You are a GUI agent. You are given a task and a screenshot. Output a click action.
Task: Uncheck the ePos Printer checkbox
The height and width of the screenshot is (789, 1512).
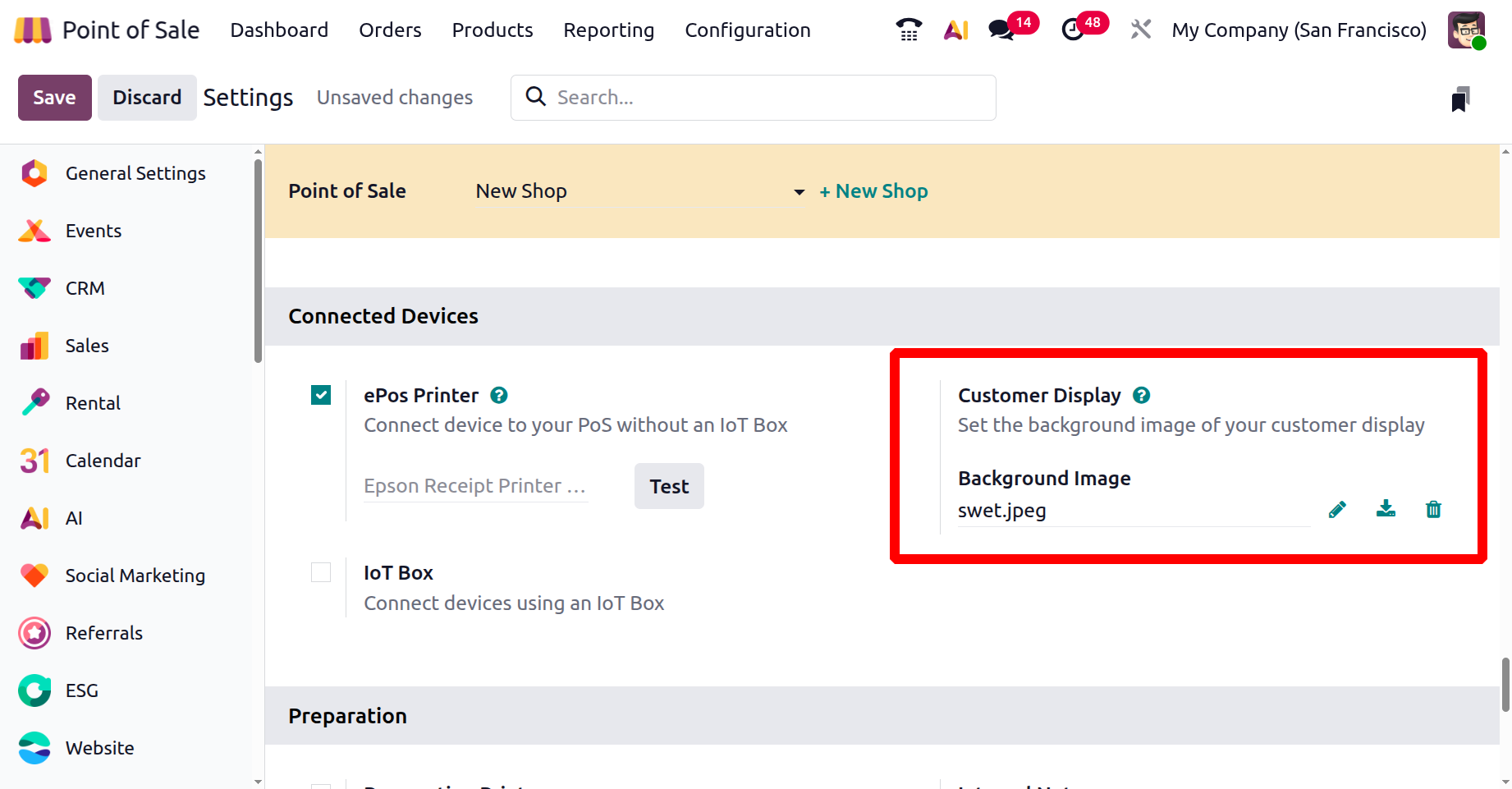[x=321, y=396]
